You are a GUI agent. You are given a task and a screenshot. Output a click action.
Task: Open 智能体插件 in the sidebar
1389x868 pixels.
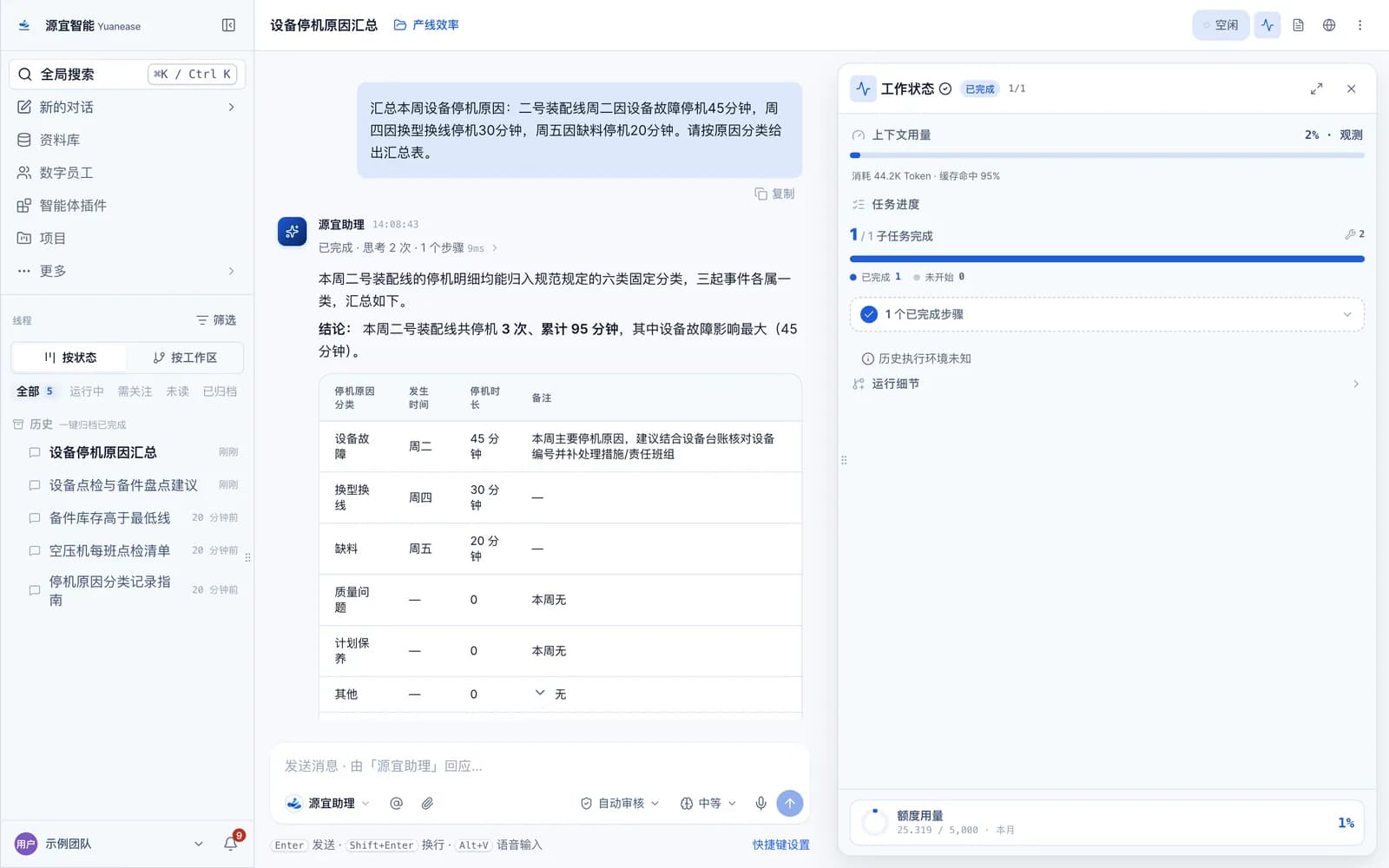(x=127, y=206)
